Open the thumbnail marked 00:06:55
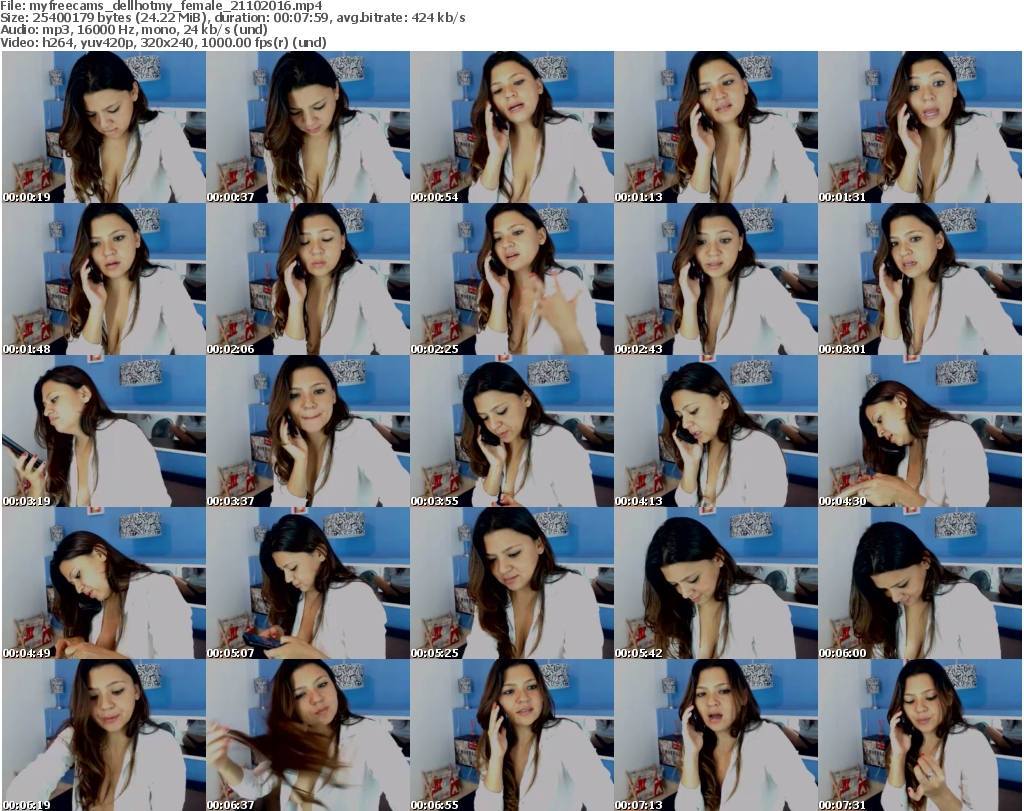Image resolution: width=1024 pixels, height=811 pixels. tap(511, 735)
